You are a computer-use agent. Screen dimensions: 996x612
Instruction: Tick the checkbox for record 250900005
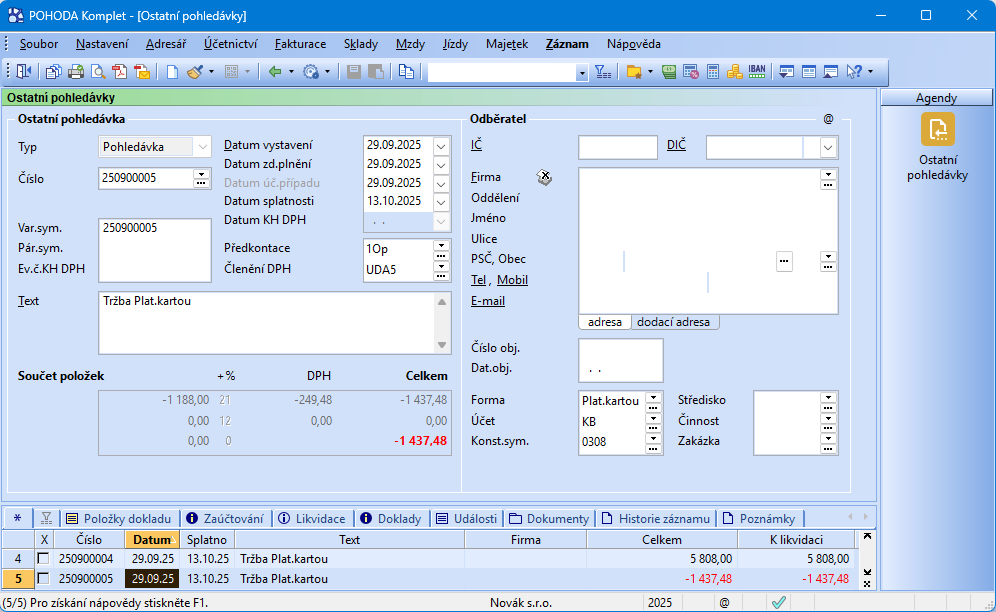pyautogui.click(x=43, y=579)
